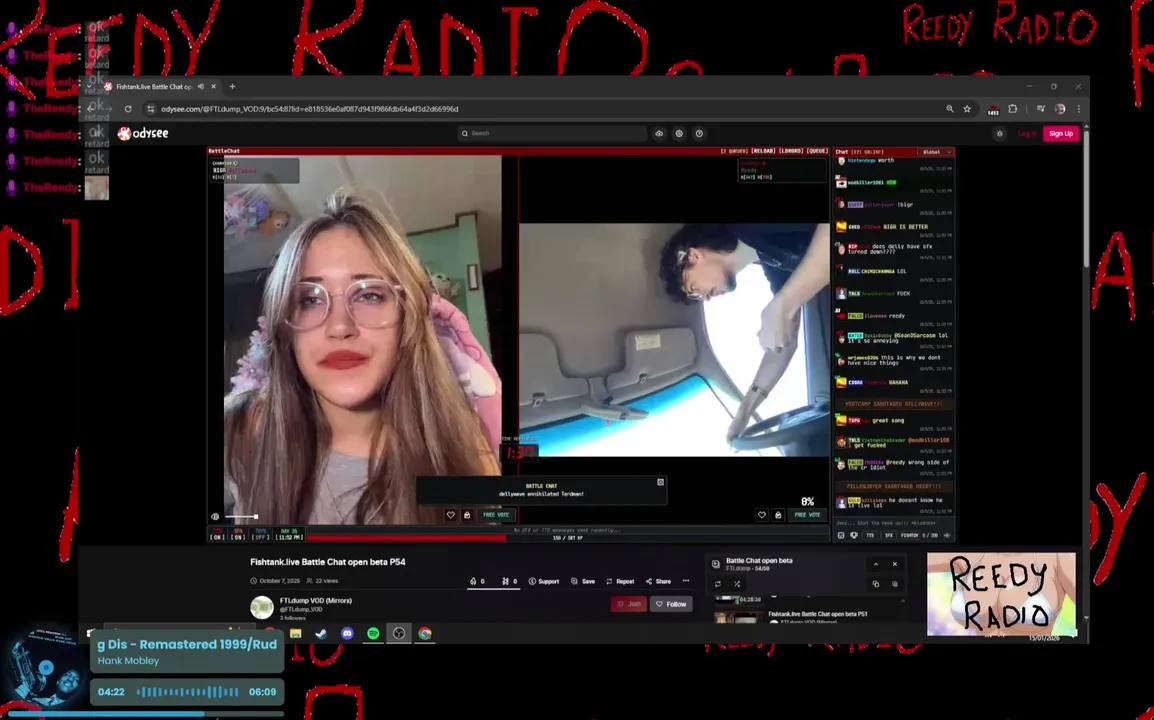
Task: Open the Chrome profile avatar
Action: coord(1060,109)
